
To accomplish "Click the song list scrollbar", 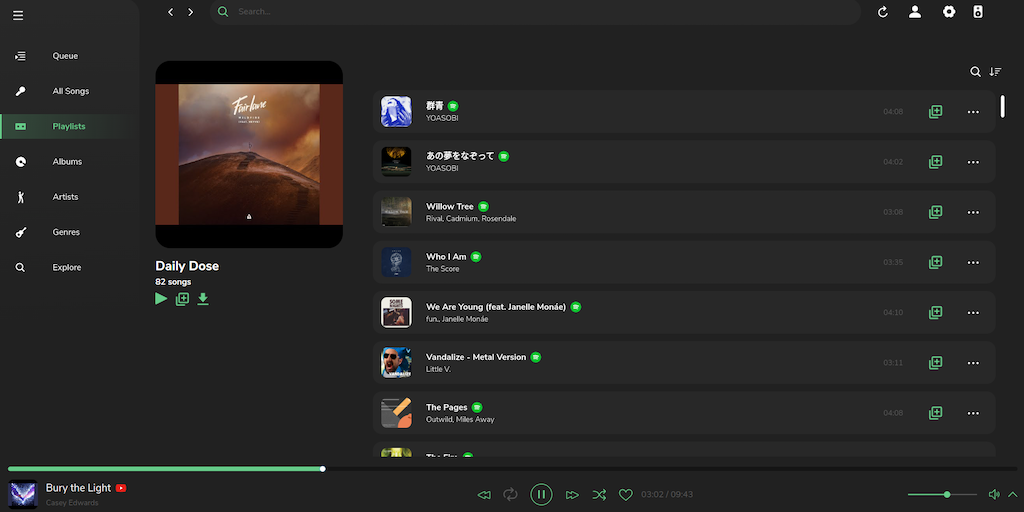I will point(1002,106).
